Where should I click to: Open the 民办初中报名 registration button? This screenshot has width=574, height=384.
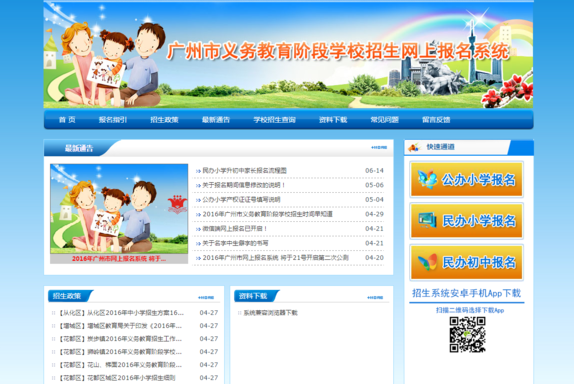(x=466, y=262)
